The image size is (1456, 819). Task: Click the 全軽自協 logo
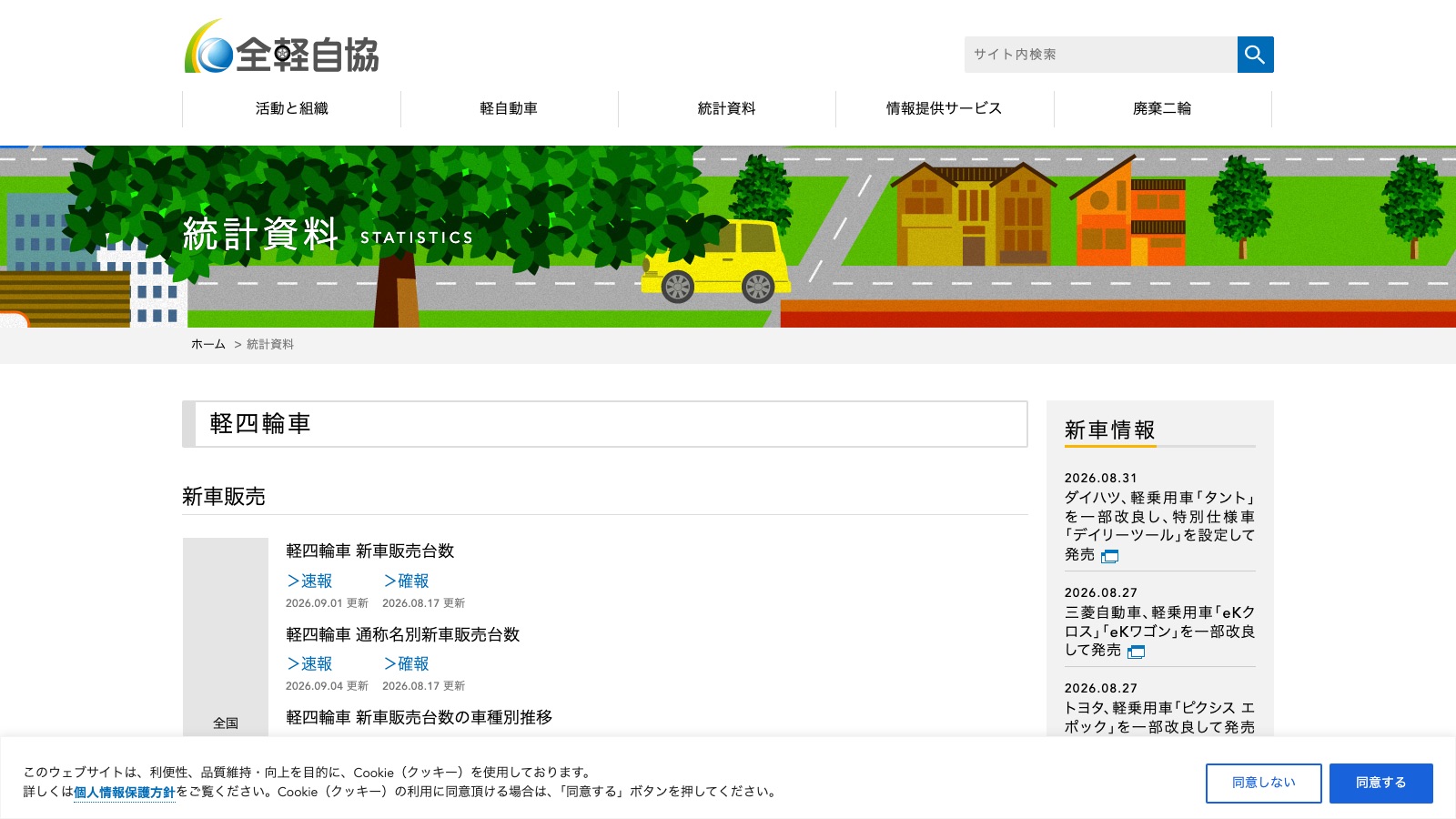[x=282, y=46]
